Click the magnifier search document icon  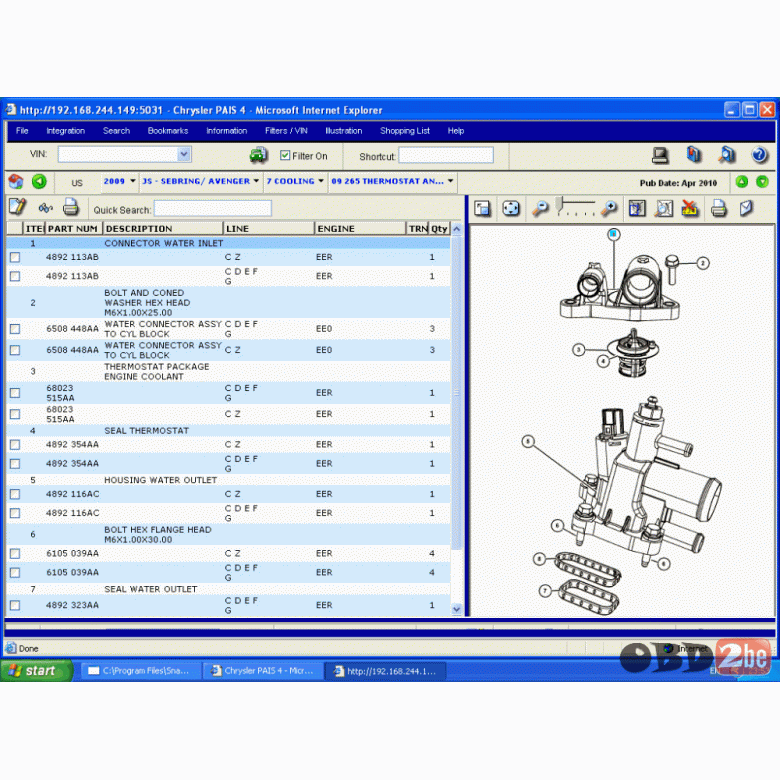726,155
